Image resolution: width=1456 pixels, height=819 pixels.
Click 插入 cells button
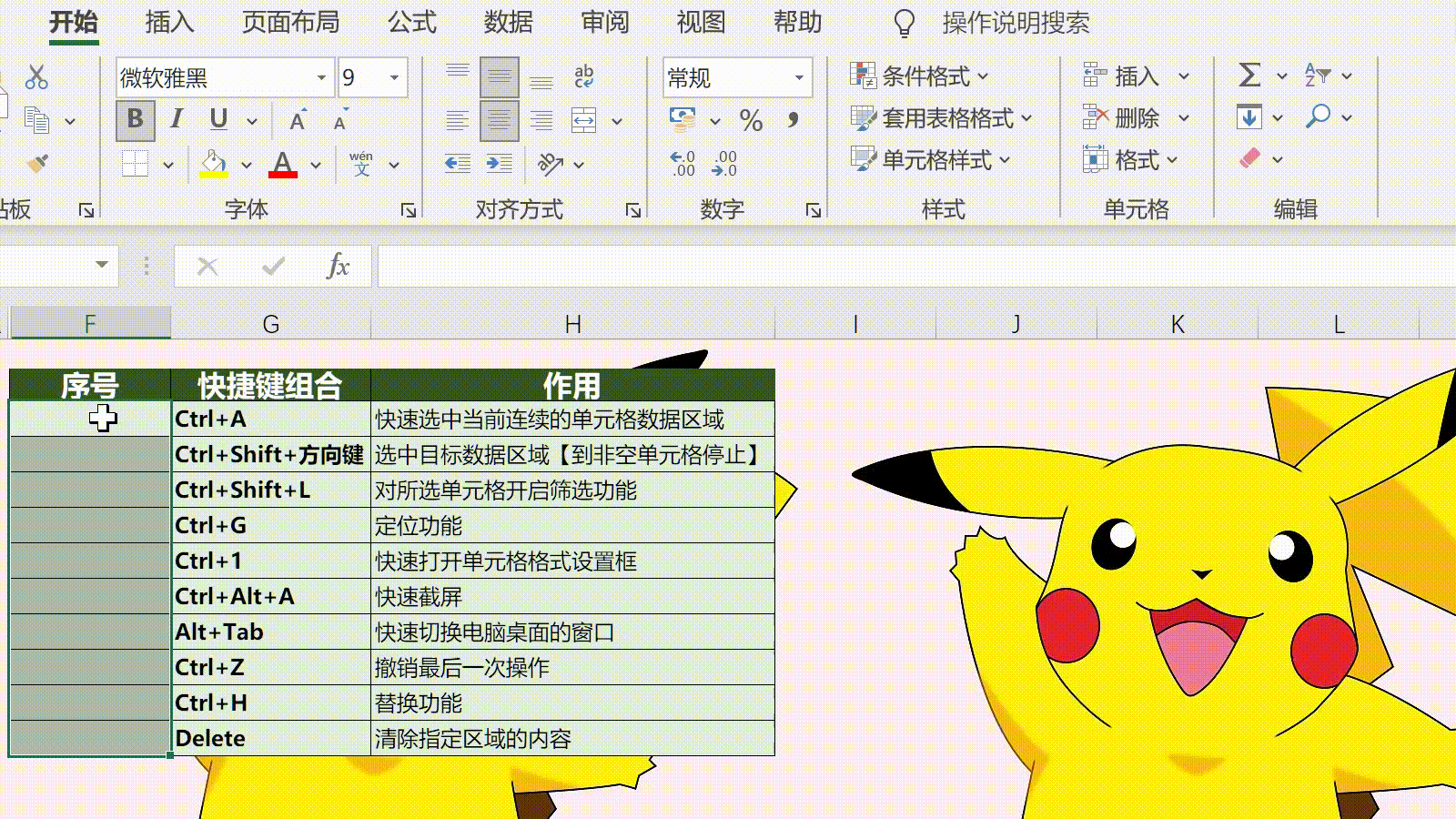[x=1121, y=76]
